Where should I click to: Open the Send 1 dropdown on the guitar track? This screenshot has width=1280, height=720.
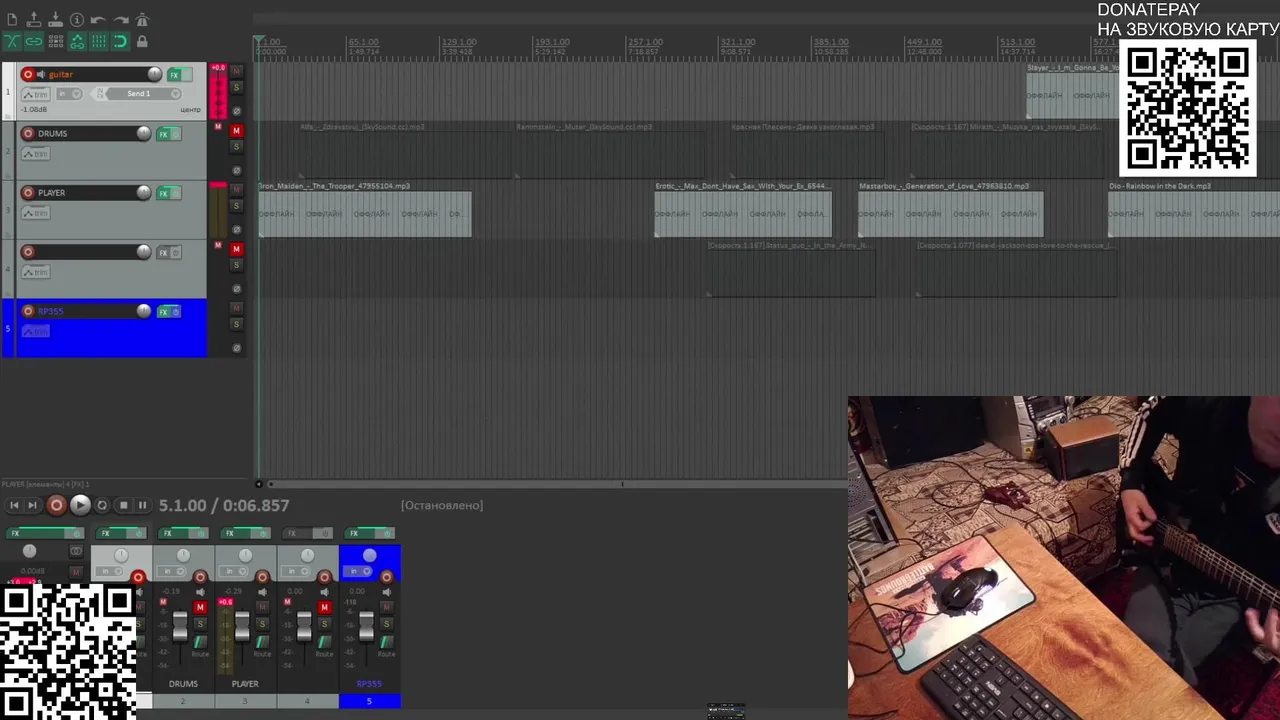pos(142,94)
